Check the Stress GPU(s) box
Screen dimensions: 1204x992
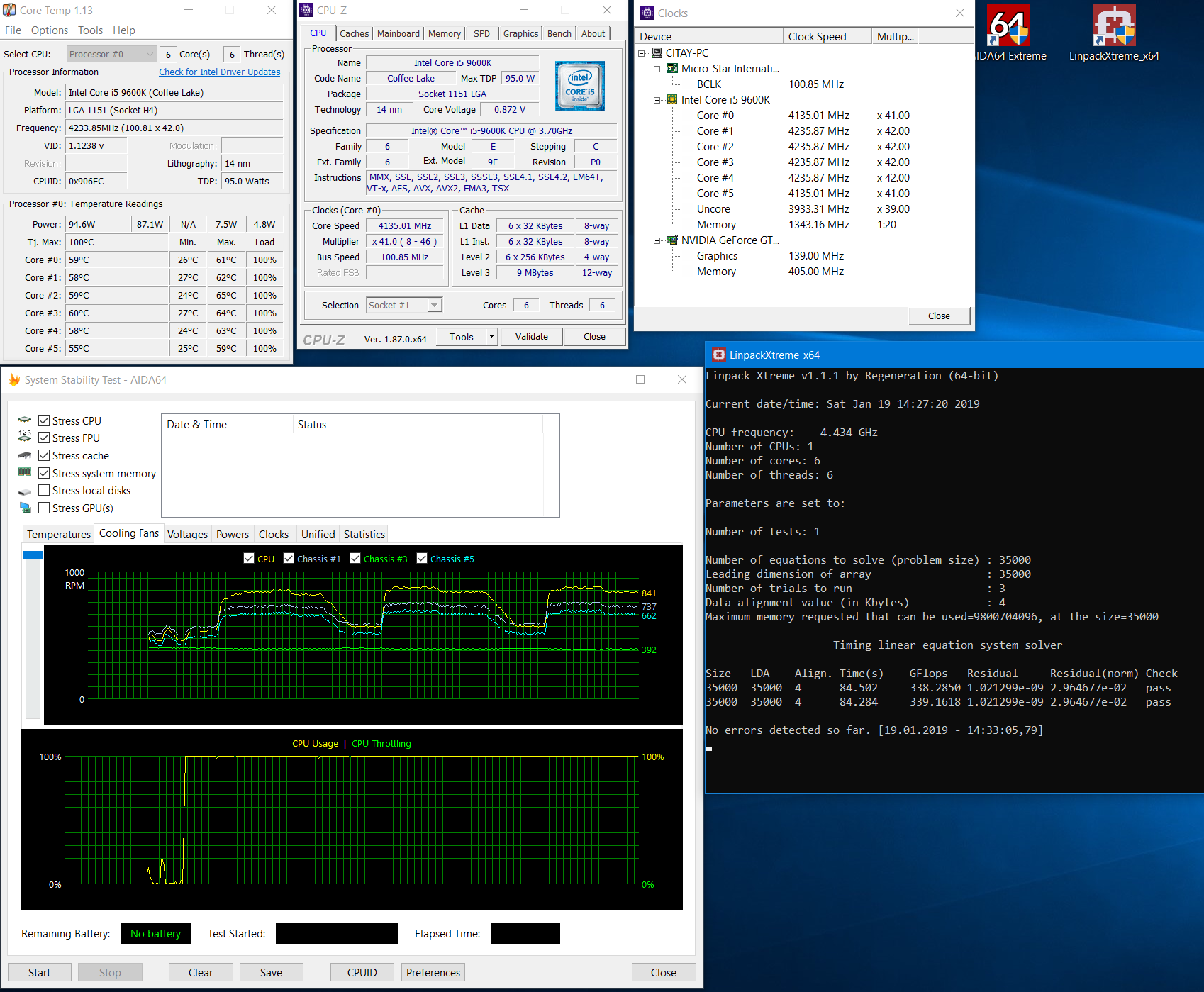[x=44, y=508]
